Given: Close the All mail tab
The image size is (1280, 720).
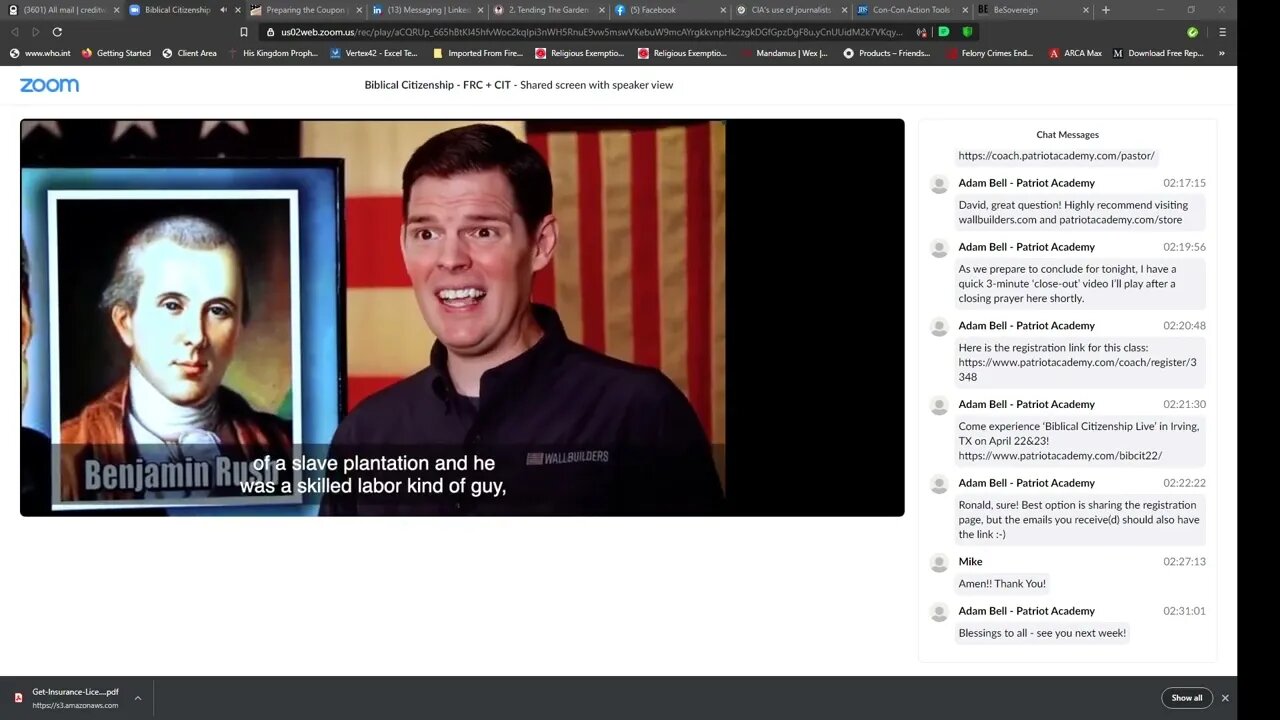Looking at the screenshot, I should pyautogui.click(x=116, y=10).
